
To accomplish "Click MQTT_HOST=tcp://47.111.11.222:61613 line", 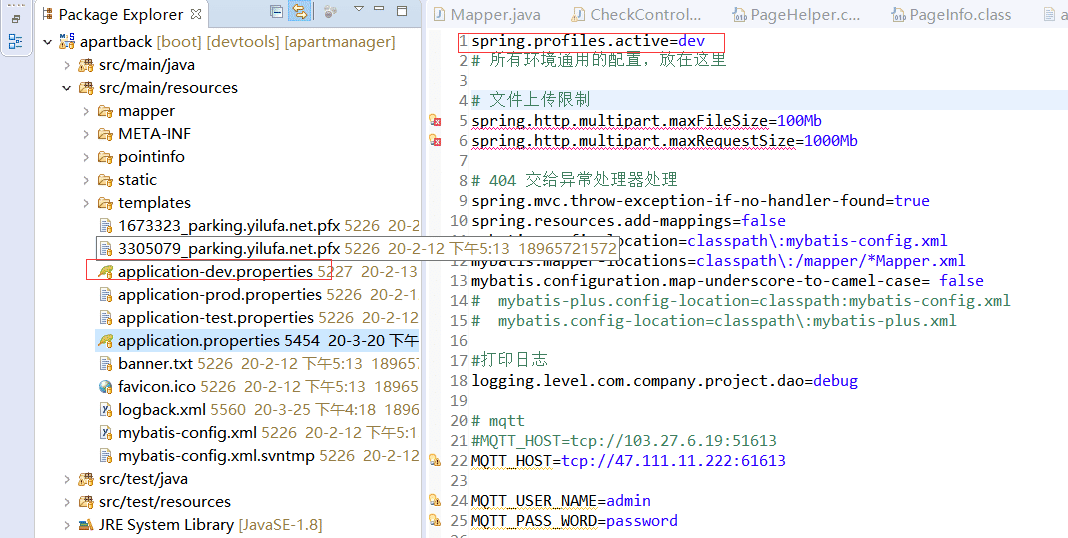I will coord(628,461).
